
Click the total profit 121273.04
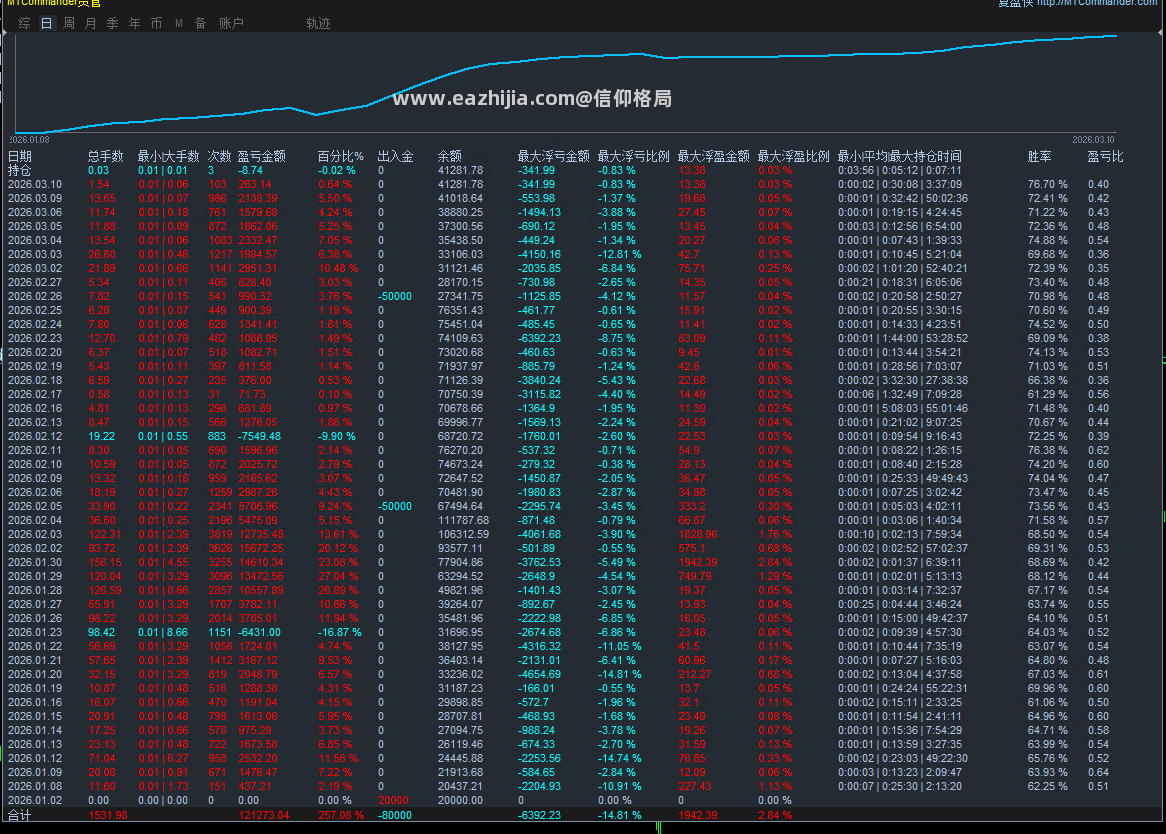264,815
